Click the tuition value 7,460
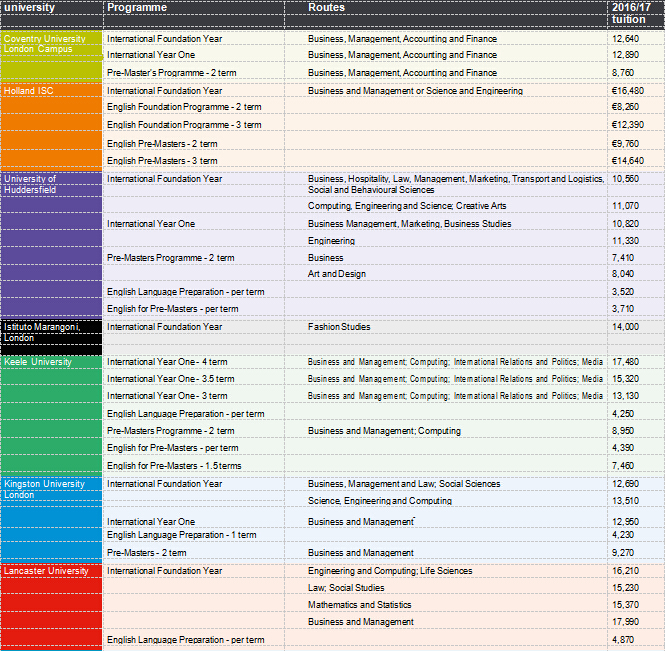The image size is (665, 651). (x=623, y=466)
